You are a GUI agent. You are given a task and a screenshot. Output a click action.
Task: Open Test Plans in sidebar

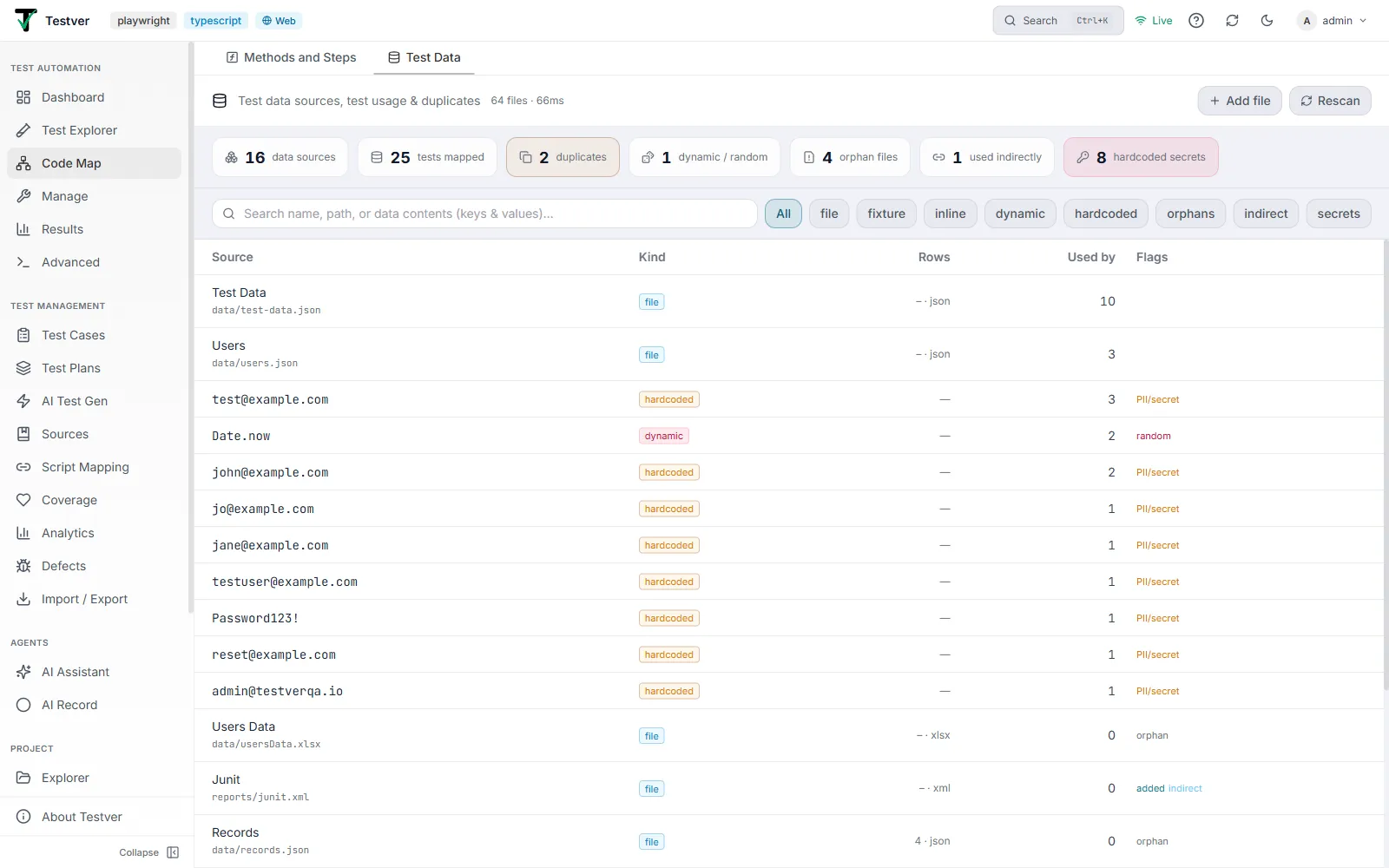[94, 368]
